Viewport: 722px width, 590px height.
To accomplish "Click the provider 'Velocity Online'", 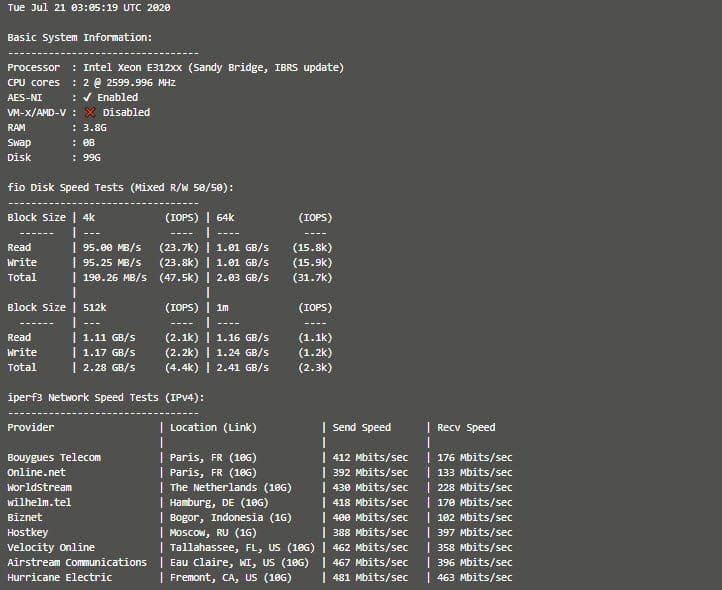I will point(51,548).
